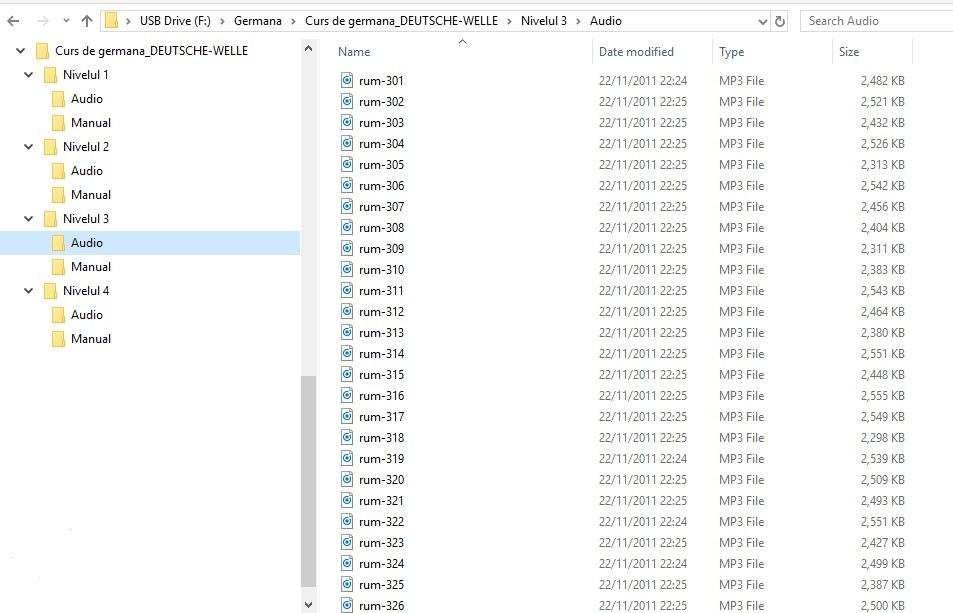Select MP3 icon of rum-311
This screenshot has height=613, width=953.
tap(347, 290)
